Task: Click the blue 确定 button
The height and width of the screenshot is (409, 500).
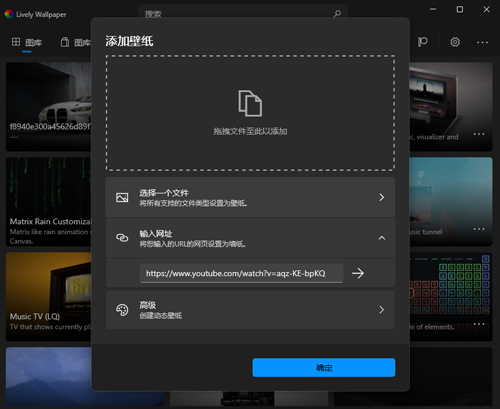Action: 324,368
